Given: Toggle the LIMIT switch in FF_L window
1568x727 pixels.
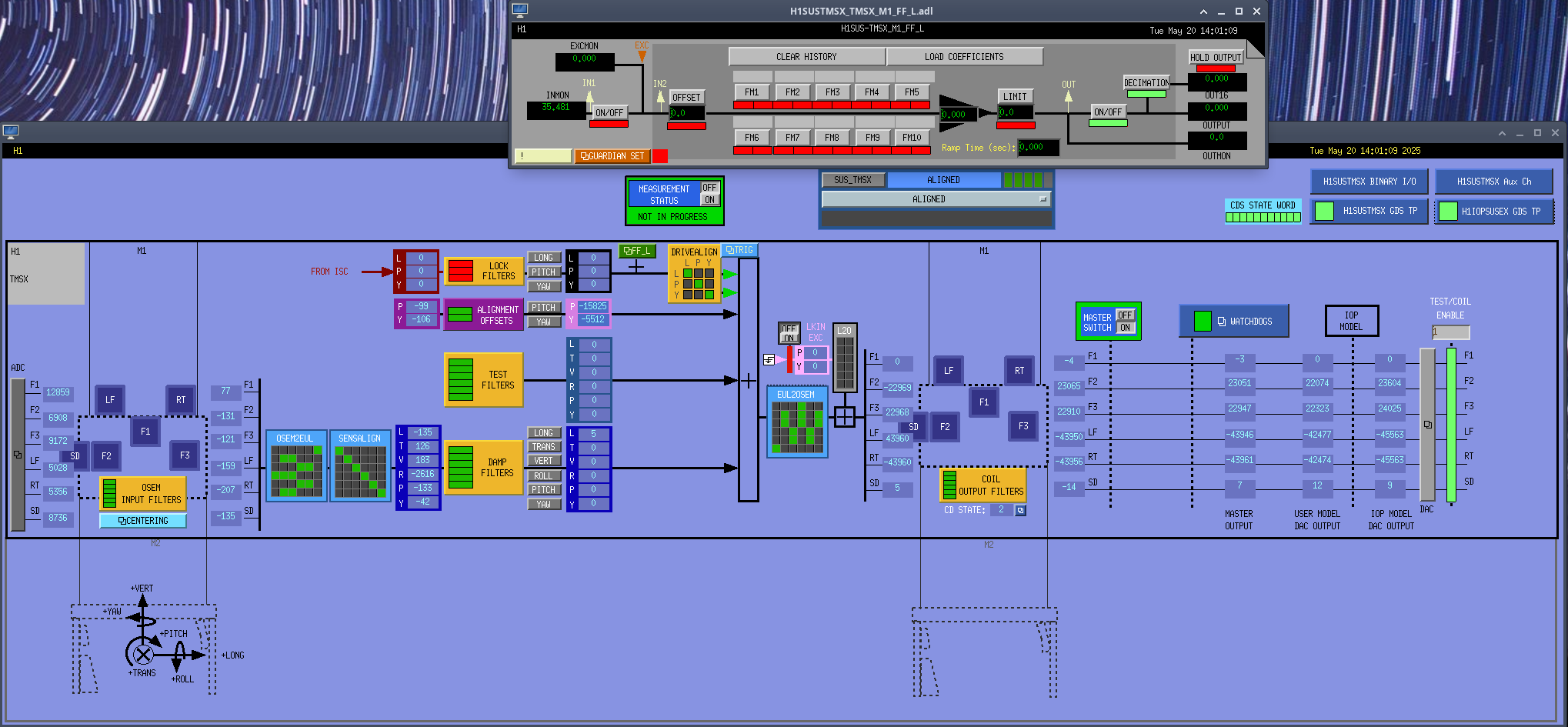Looking at the screenshot, I should (x=1015, y=96).
